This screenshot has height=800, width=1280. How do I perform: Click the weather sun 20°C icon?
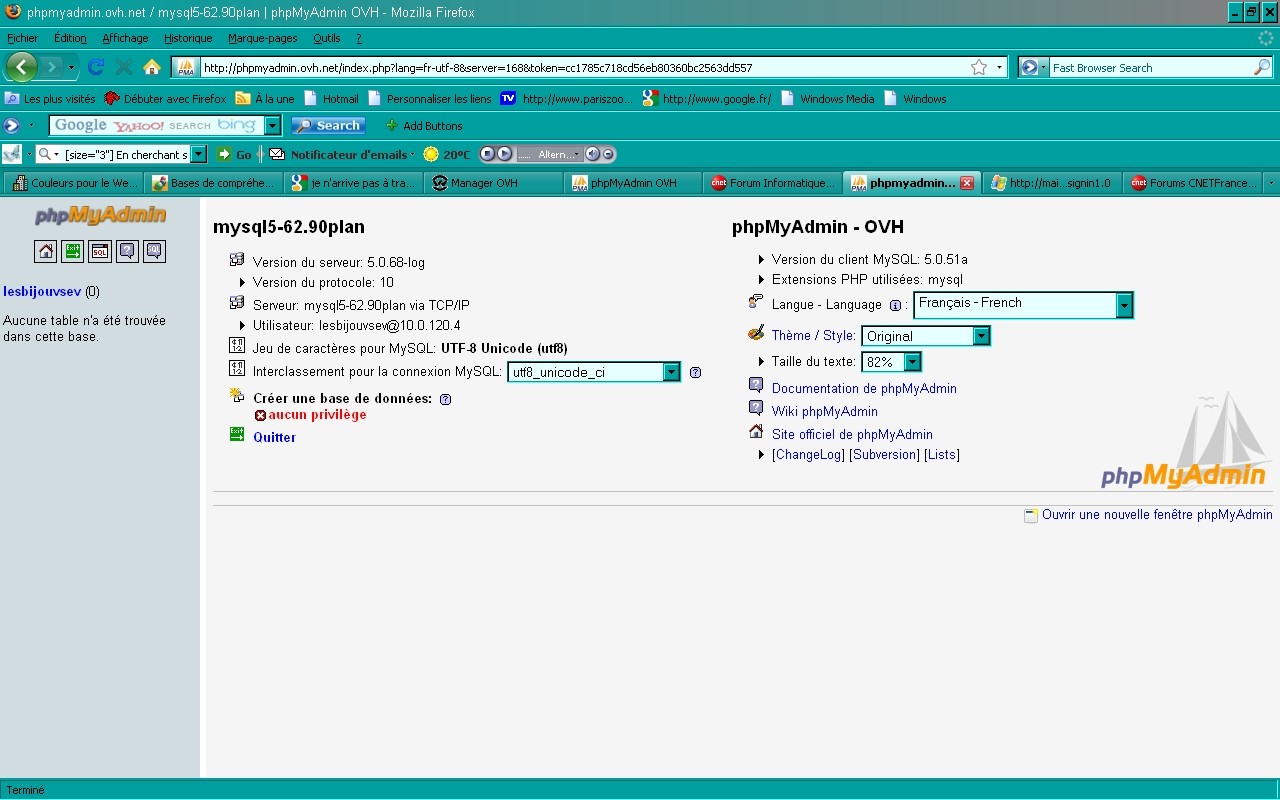pyautogui.click(x=431, y=154)
